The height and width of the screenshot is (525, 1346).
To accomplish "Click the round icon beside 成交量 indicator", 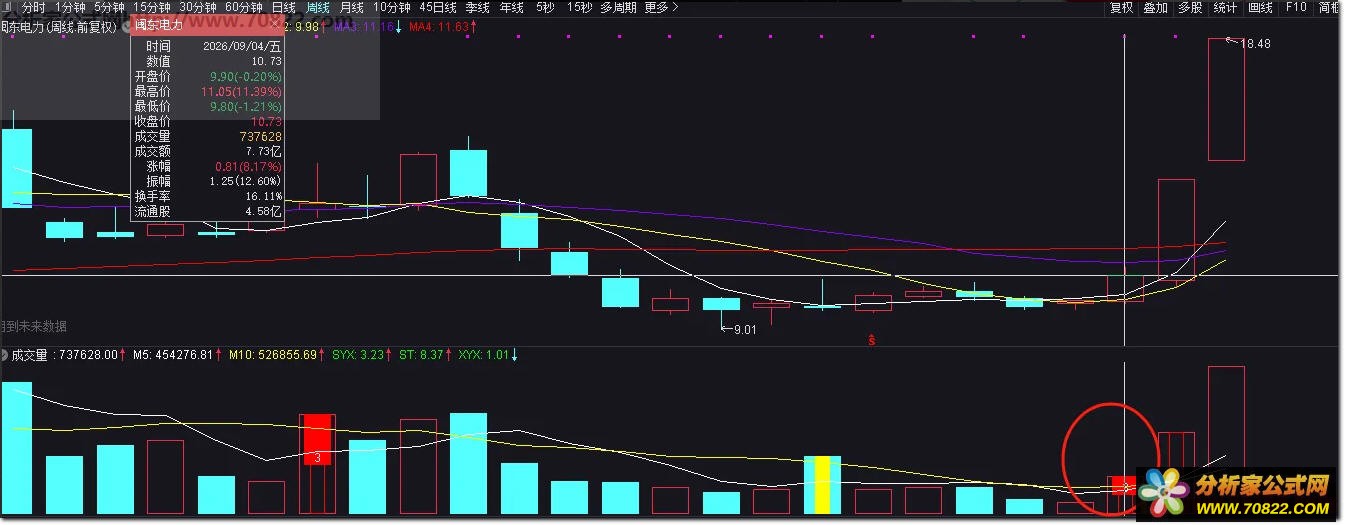I will [4, 355].
